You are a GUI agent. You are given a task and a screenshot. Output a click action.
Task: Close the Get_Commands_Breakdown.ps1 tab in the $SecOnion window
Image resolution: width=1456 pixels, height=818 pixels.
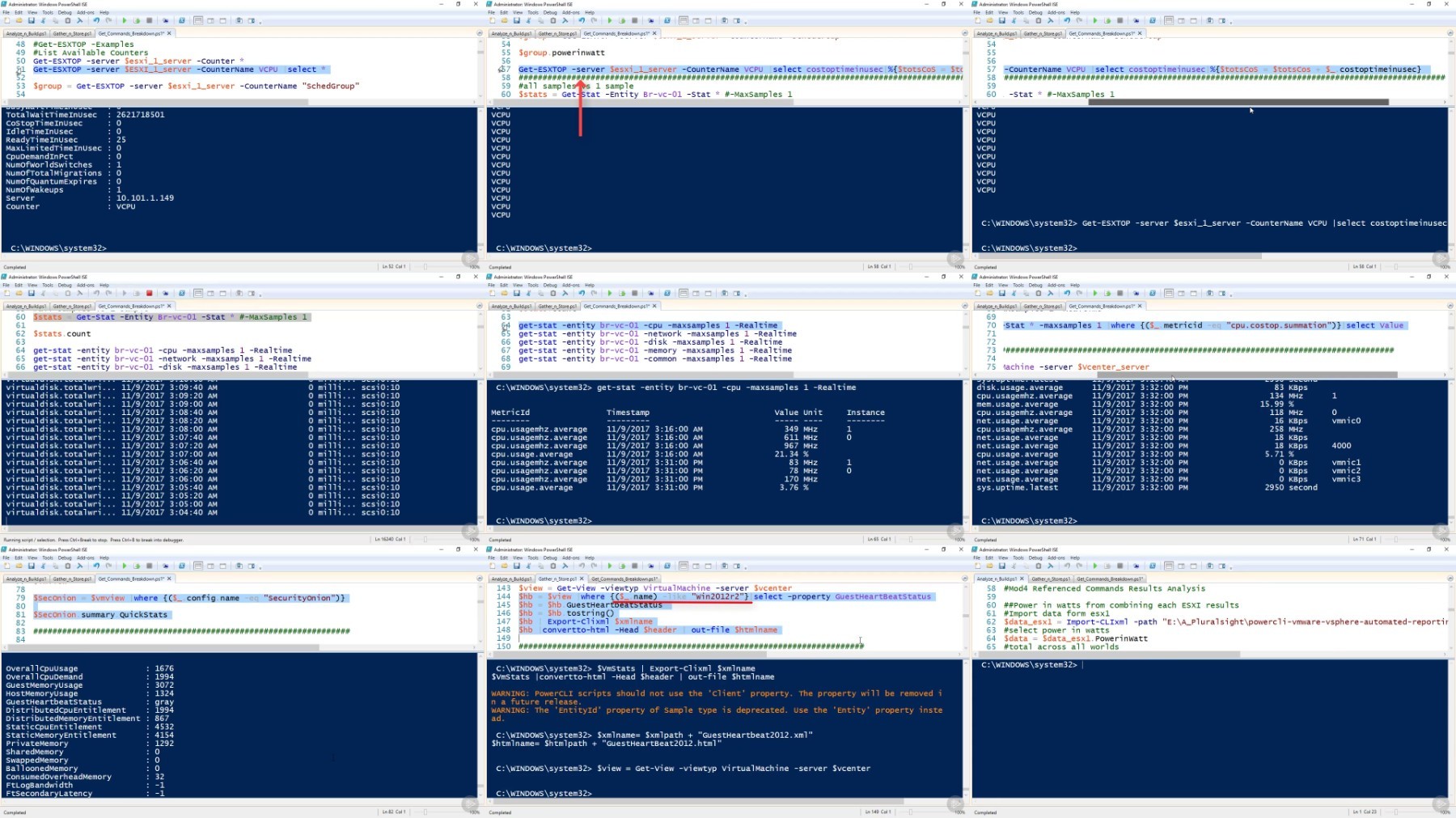[x=169, y=579]
